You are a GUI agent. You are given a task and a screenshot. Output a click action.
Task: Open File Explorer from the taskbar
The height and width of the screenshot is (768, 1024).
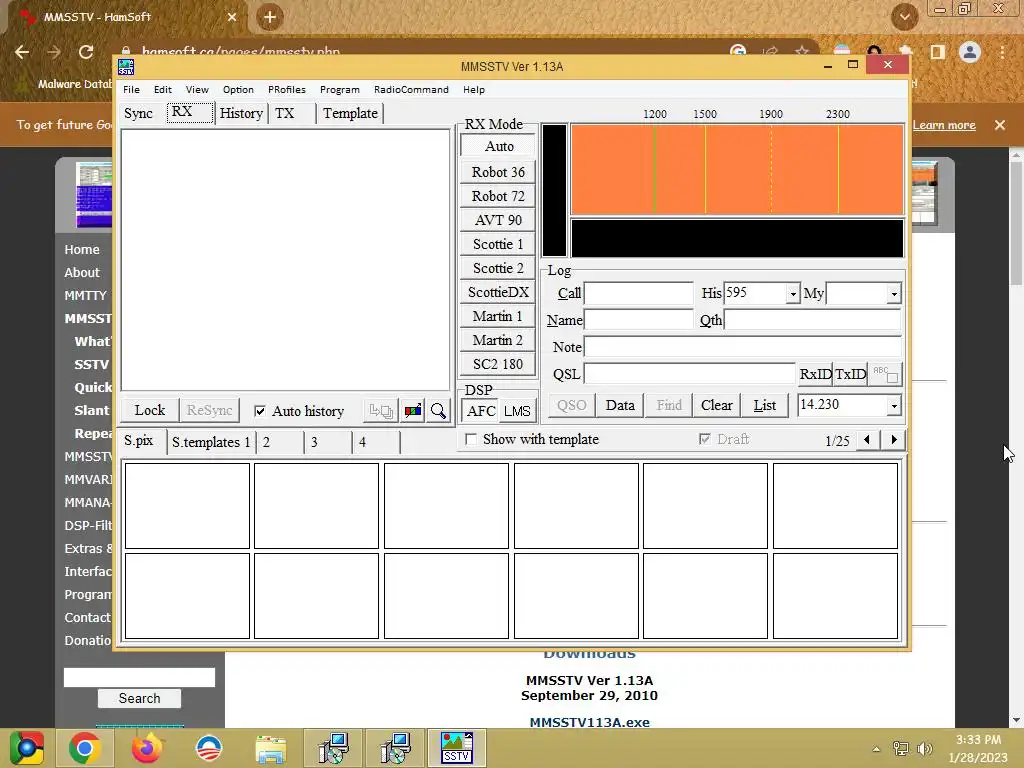(270, 748)
